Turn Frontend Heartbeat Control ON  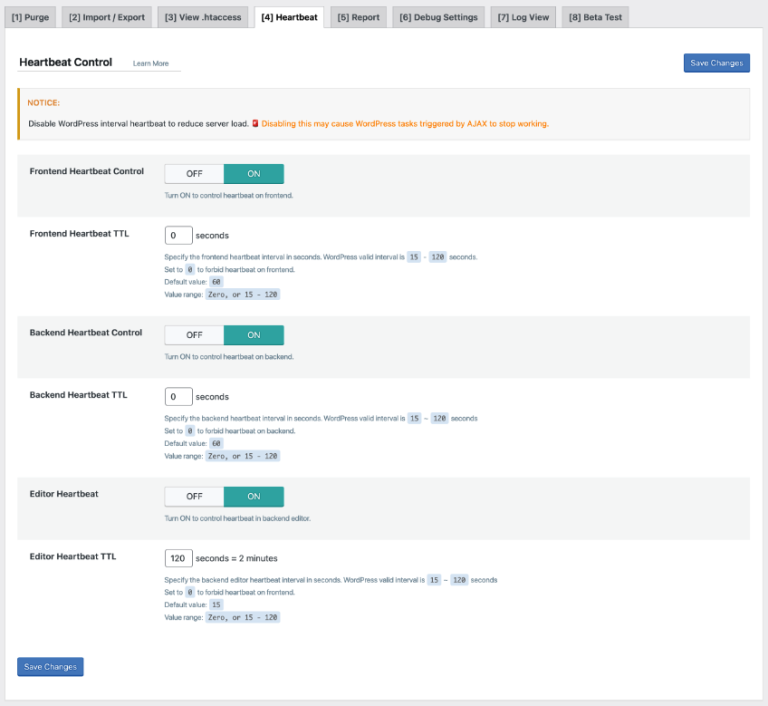[254, 174]
